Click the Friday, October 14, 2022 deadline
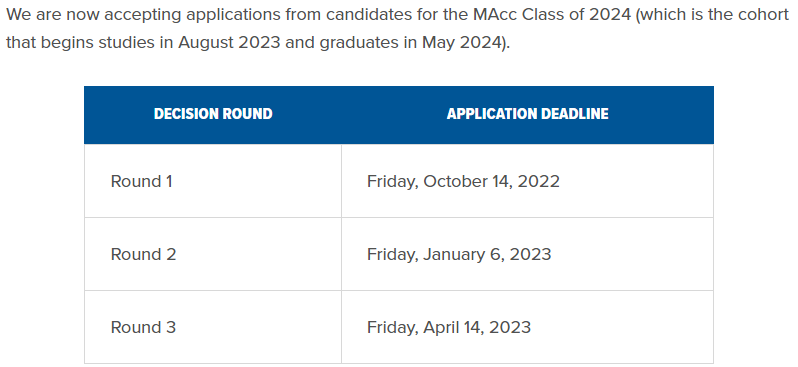 (x=463, y=182)
